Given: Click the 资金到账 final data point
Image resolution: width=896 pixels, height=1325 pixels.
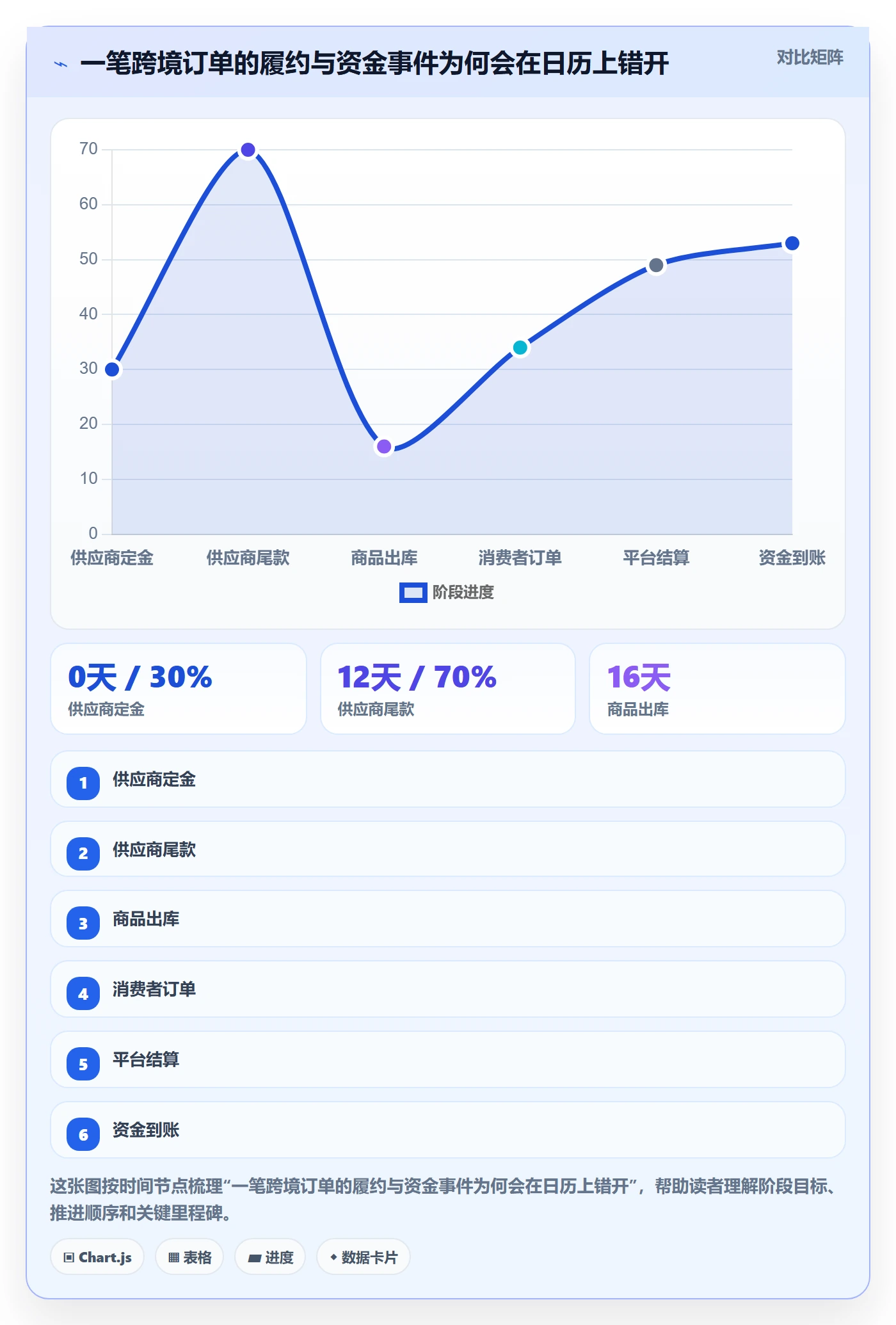Looking at the screenshot, I should pos(792,243).
